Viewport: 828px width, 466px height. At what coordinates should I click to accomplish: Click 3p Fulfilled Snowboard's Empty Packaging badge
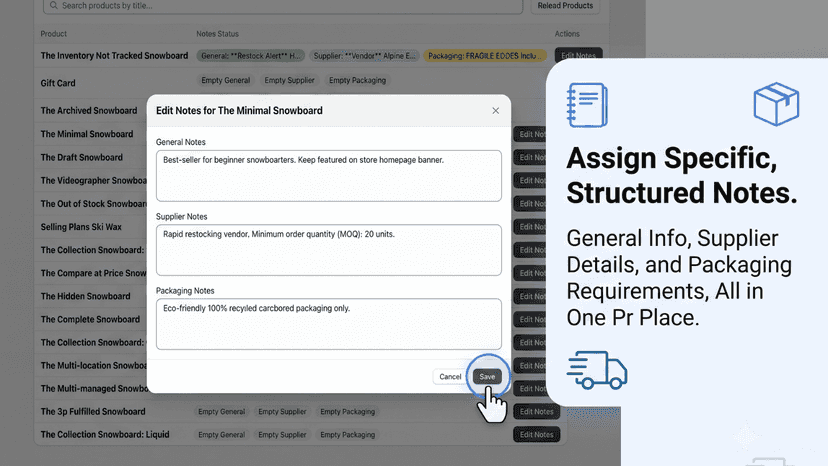[x=347, y=412]
